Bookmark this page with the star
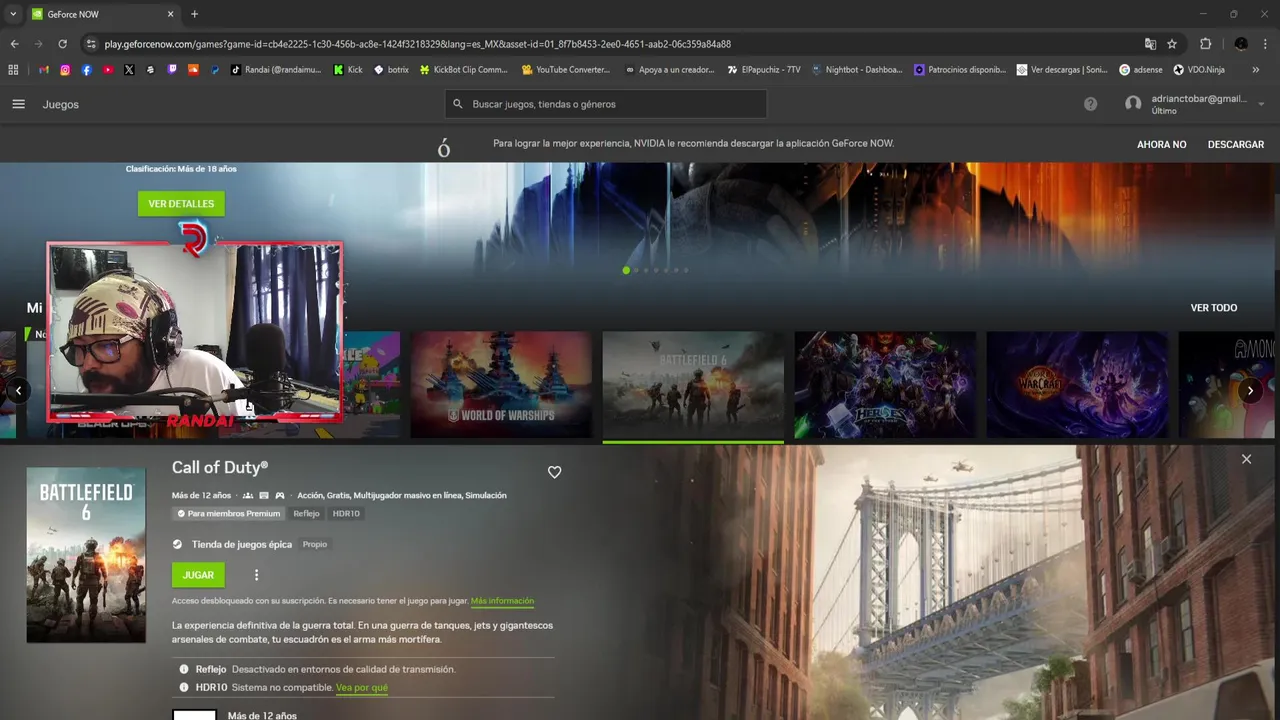Viewport: 1280px width, 720px height. pos(1172,44)
